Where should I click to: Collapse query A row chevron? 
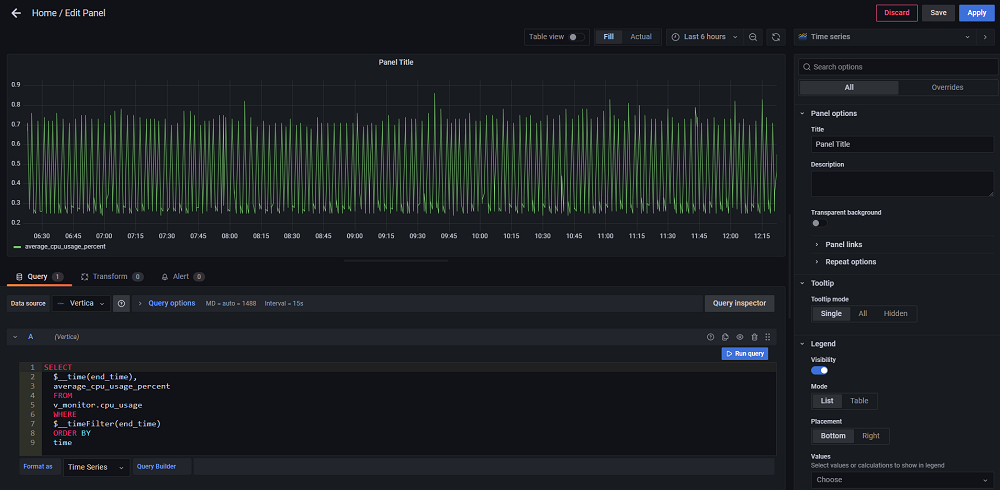[15, 337]
